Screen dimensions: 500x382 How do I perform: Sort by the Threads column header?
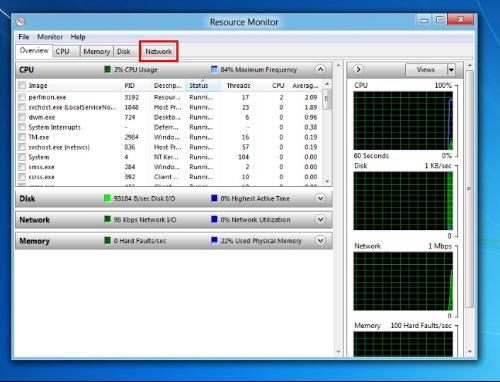pos(237,85)
